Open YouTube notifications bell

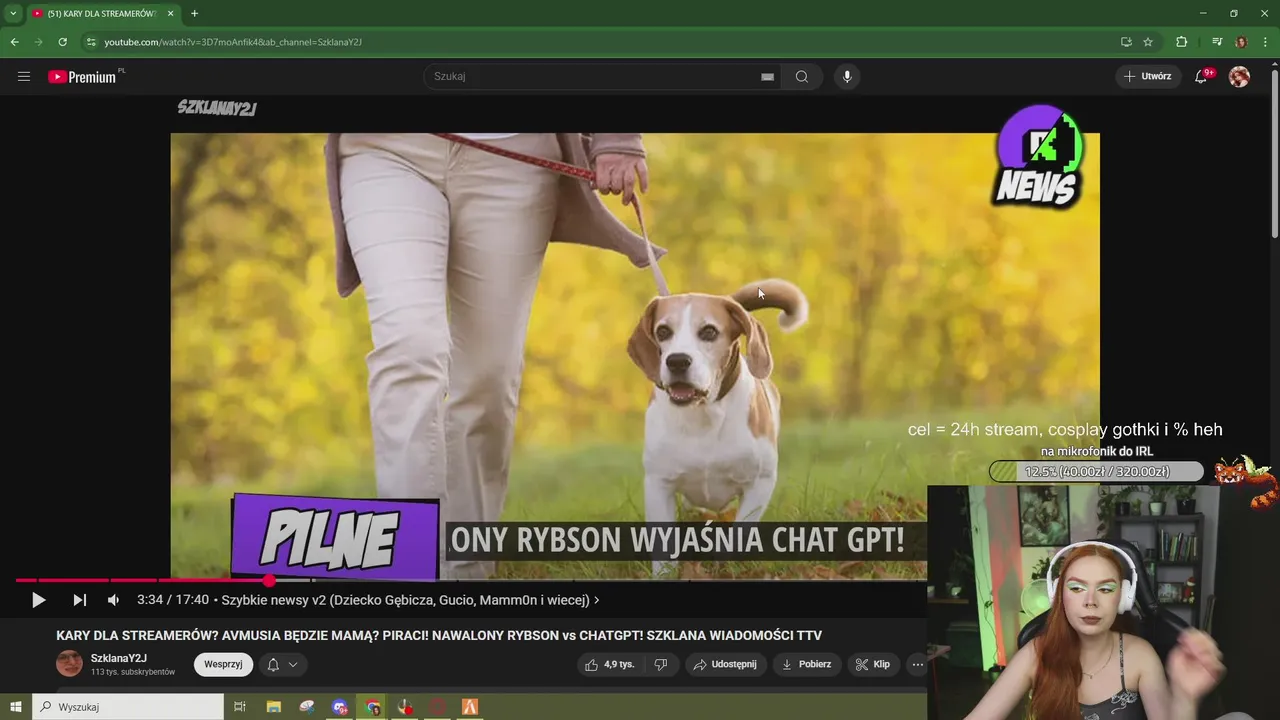(1202, 76)
